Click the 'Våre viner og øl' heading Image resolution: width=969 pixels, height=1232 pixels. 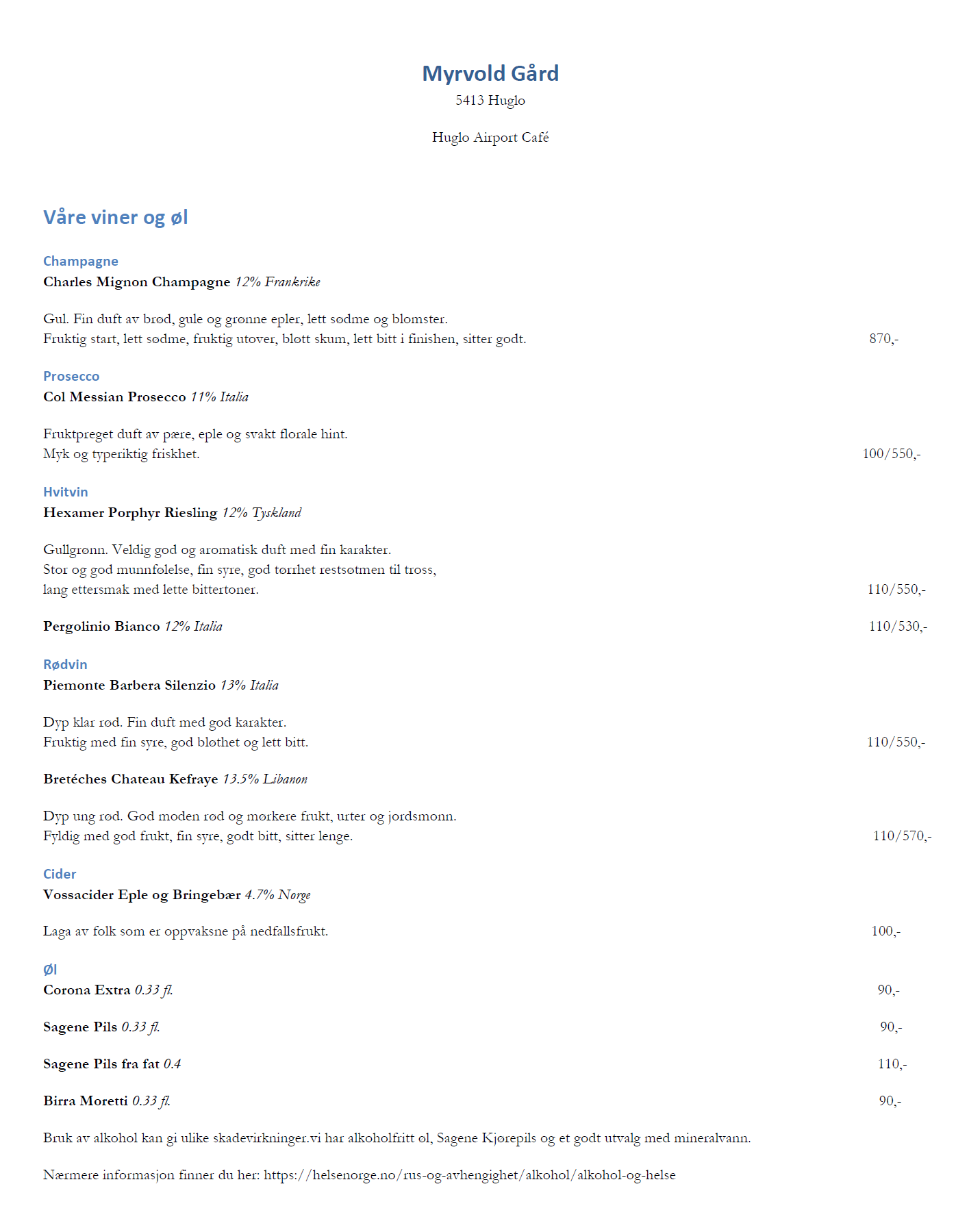coord(115,217)
